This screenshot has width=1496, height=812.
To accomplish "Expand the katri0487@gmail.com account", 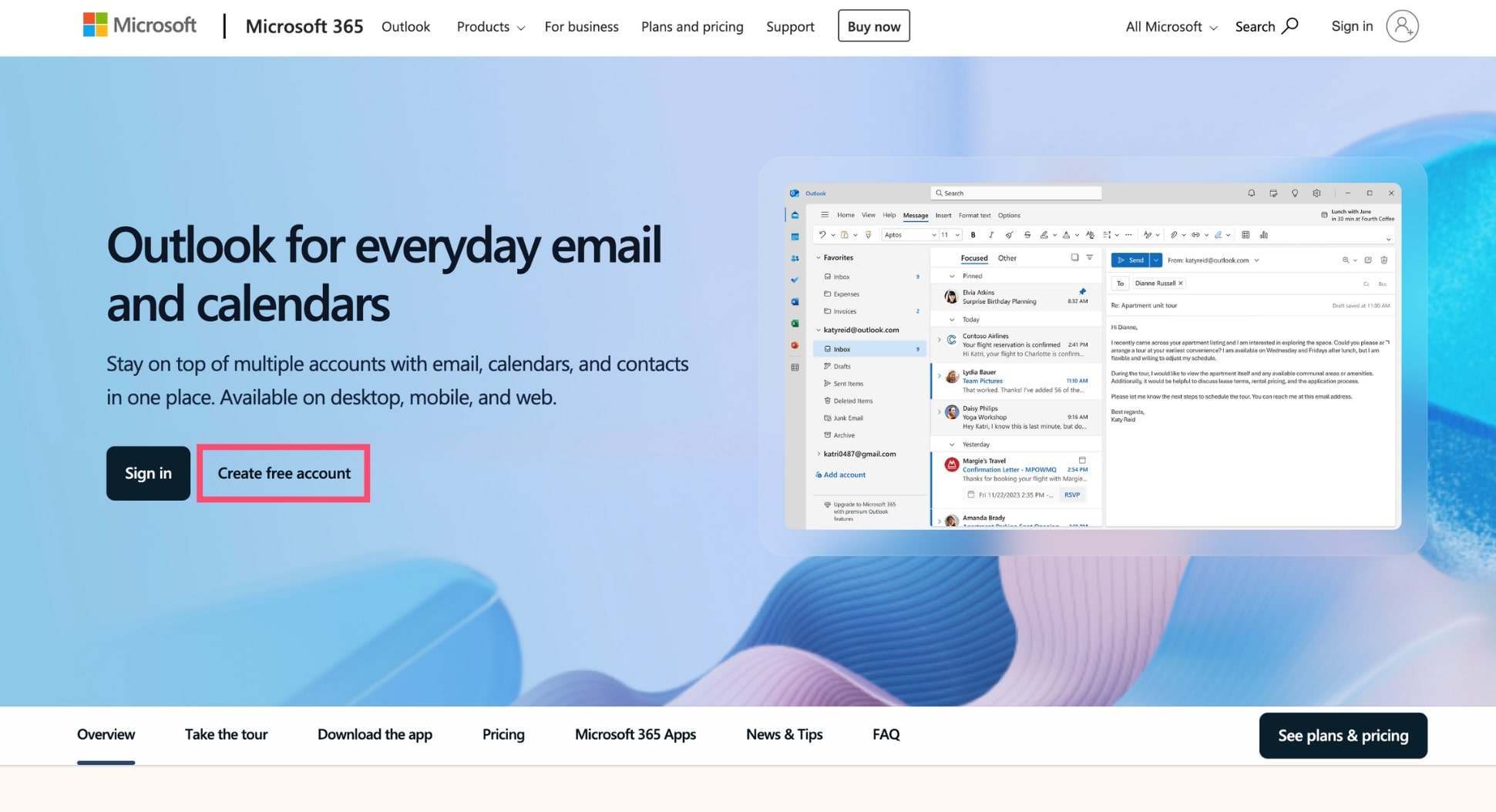I will coord(819,454).
